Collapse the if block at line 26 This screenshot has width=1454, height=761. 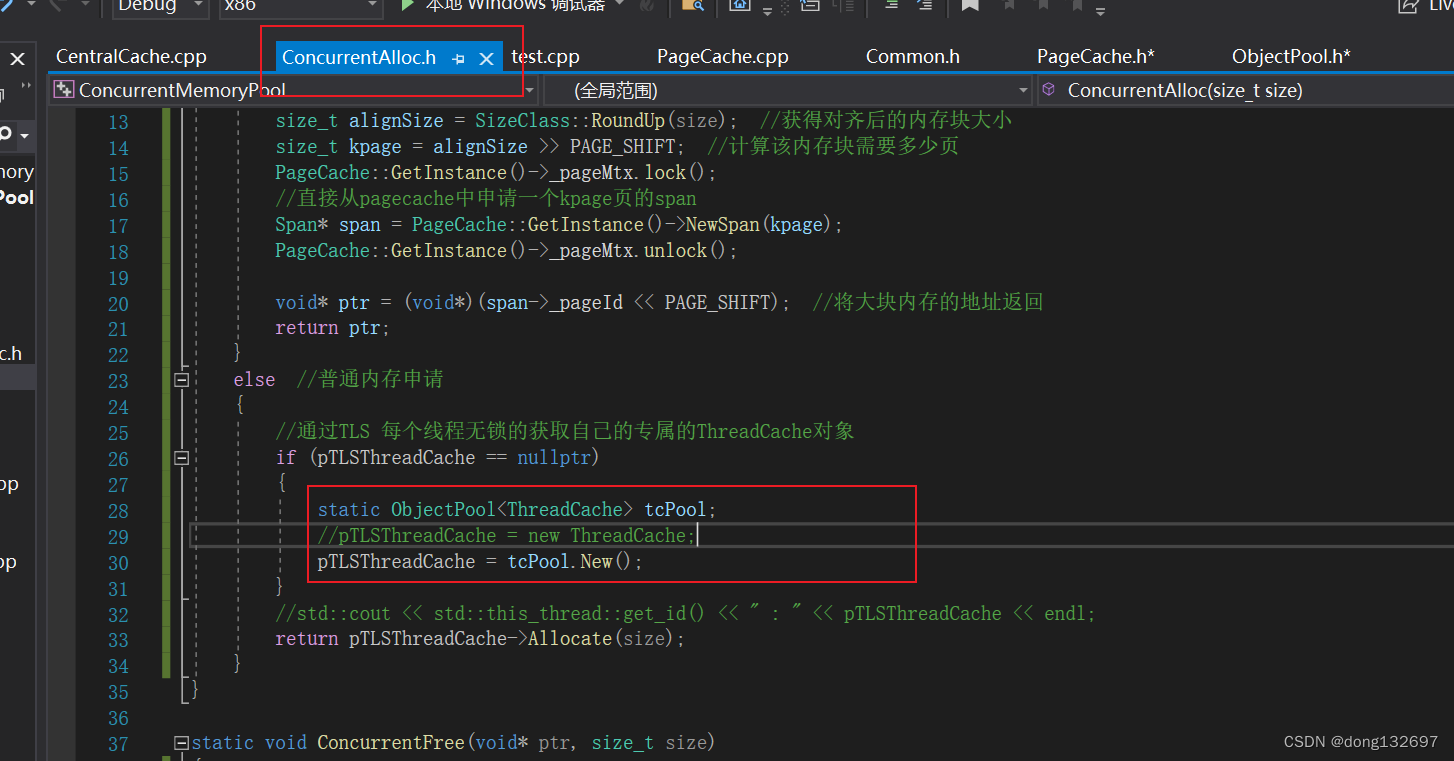pos(181,458)
